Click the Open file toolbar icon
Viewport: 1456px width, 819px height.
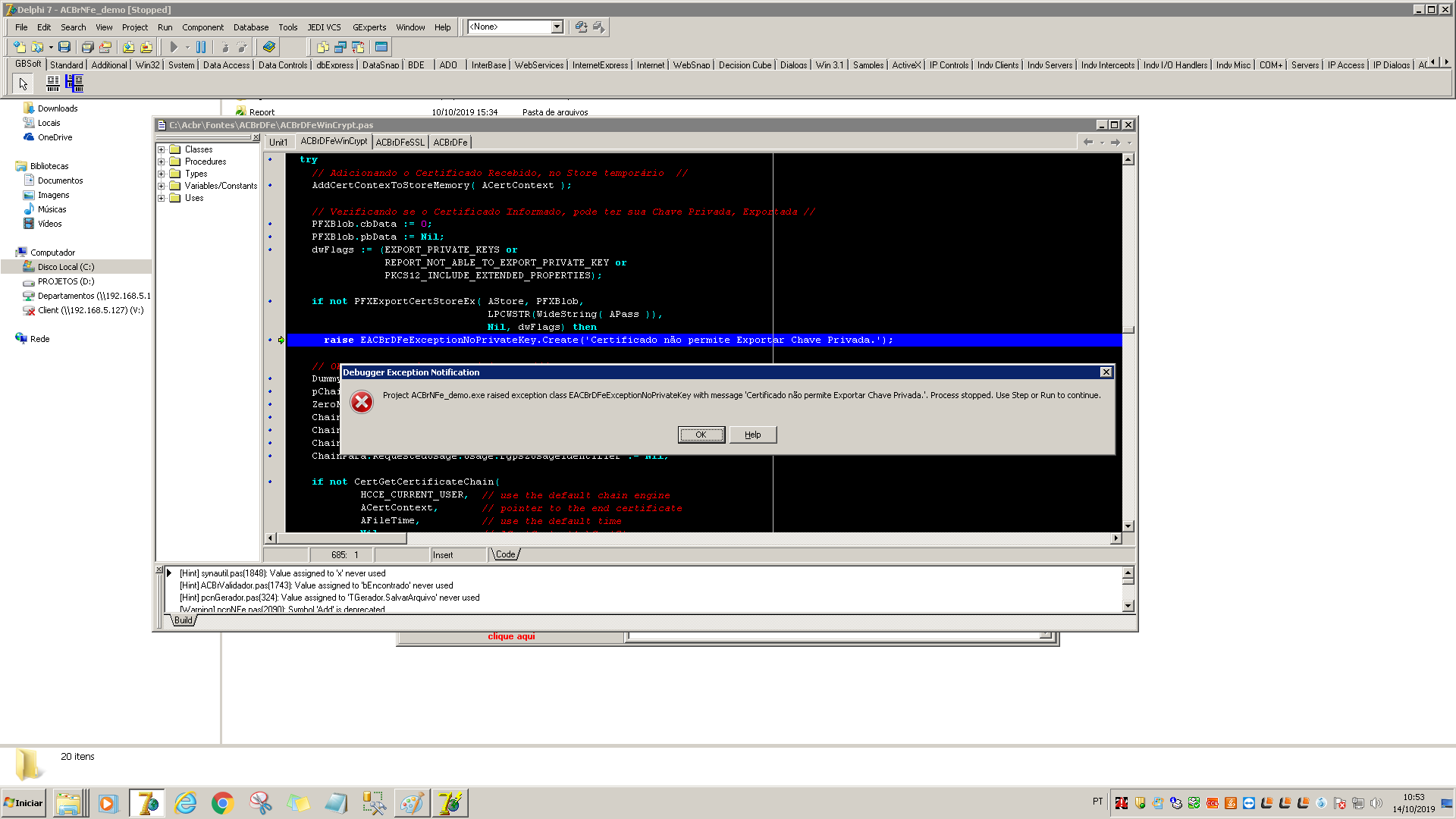(36, 47)
